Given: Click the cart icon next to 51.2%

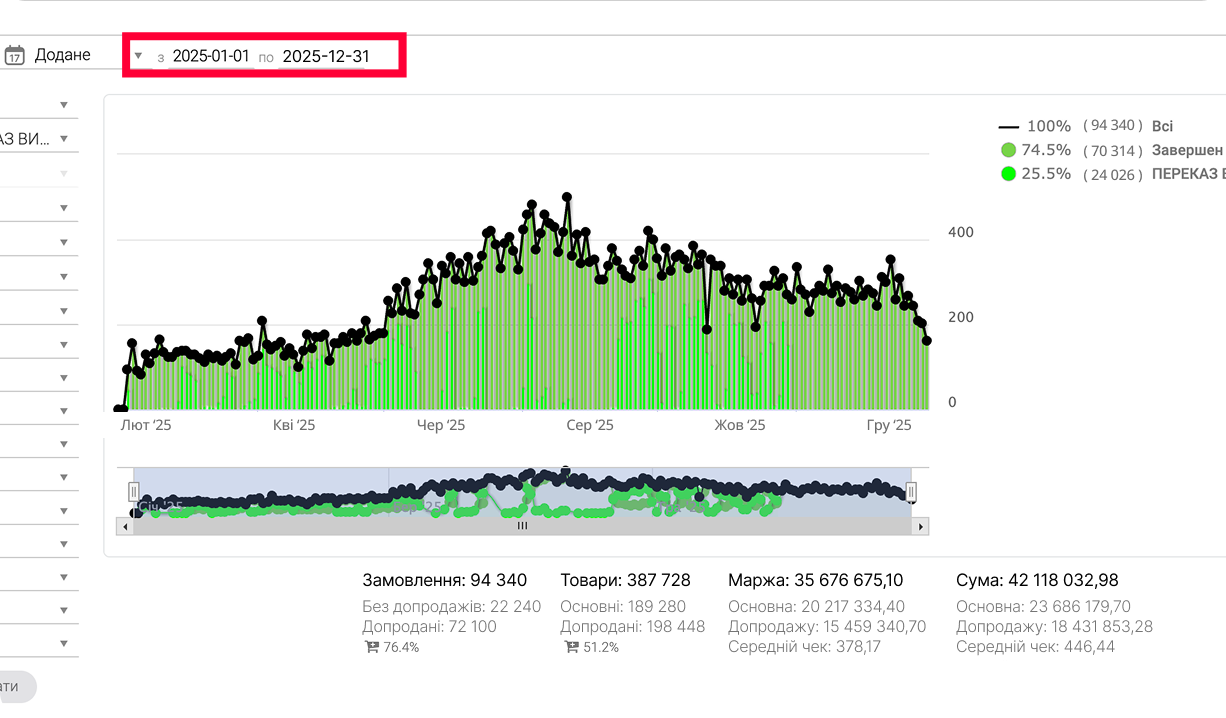Looking at the screenshot, I should (x=570, y=647).
